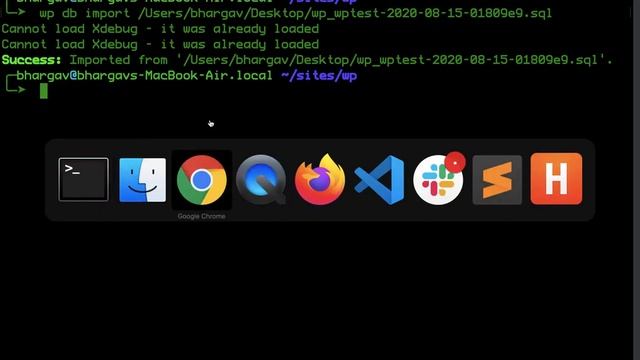Open Visual Studio Code from app switcher

[379, 180]
